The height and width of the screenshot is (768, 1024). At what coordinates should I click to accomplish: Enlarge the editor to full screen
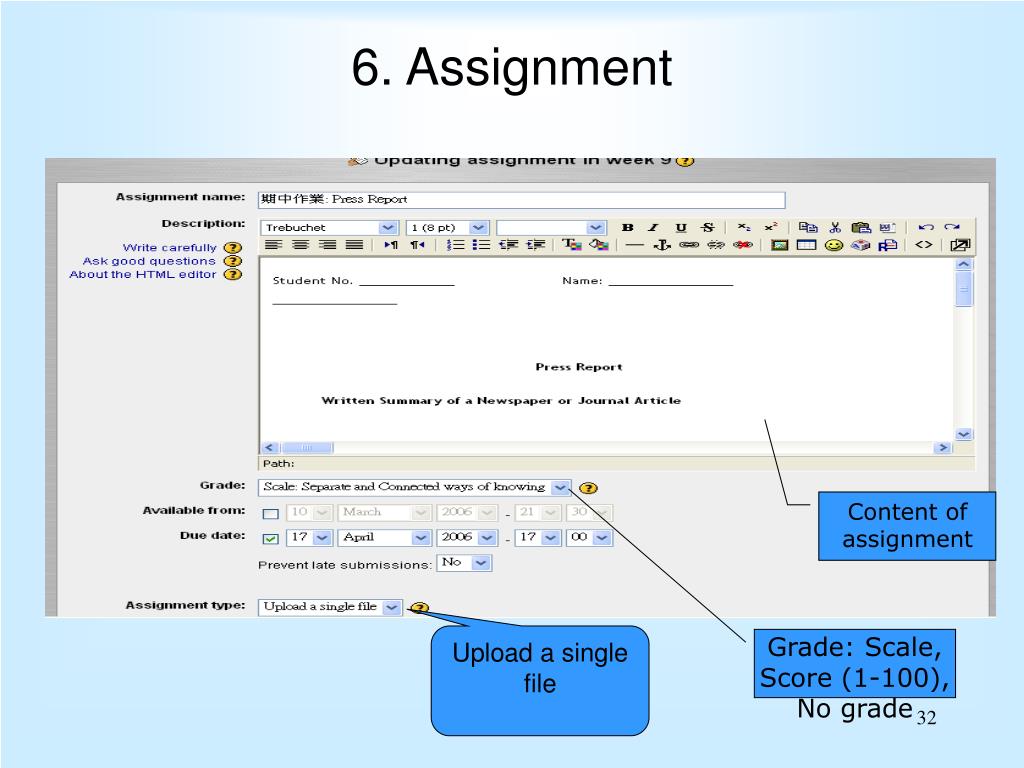(959, 245)
